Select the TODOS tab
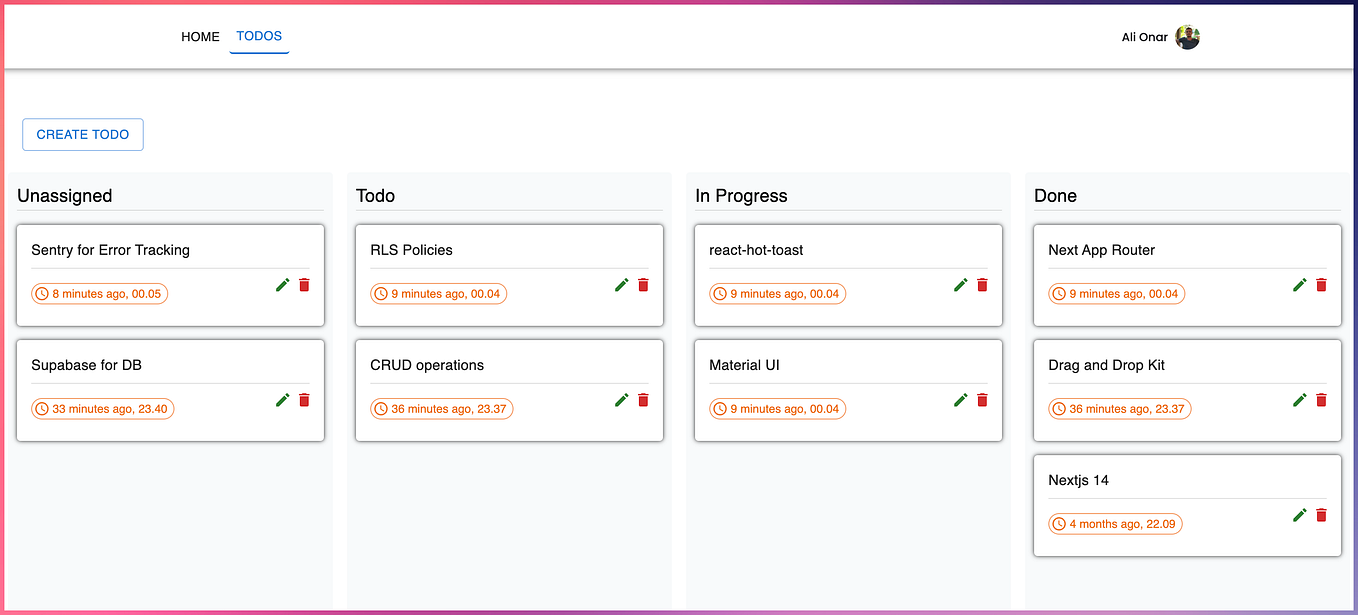Viewport: 1358px width, 615px height. (259, 36)
